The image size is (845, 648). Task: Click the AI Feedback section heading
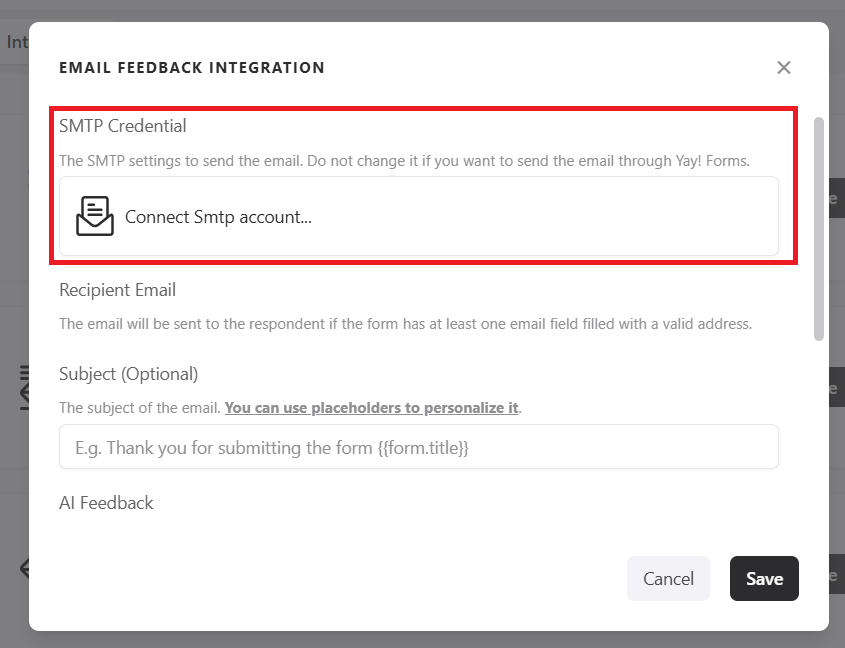106,503
